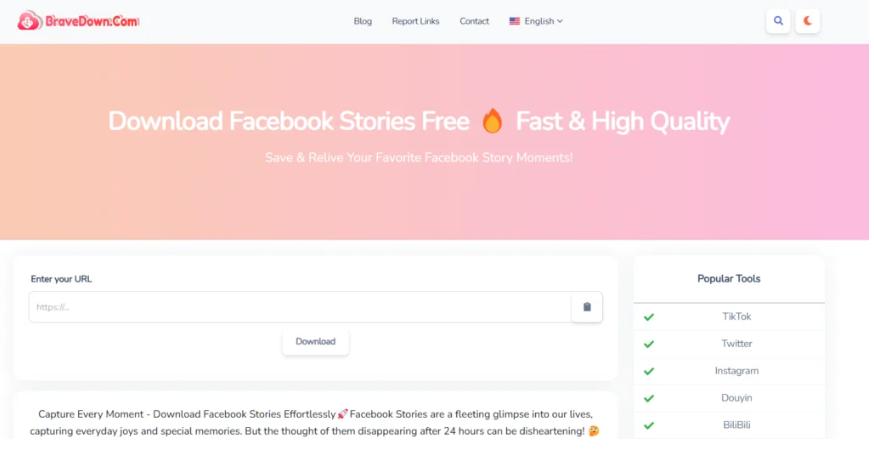Image resolution: width=874 pixels, height=461 pixels.
Task: Click the US flag icon
Action: click(514, 21)
